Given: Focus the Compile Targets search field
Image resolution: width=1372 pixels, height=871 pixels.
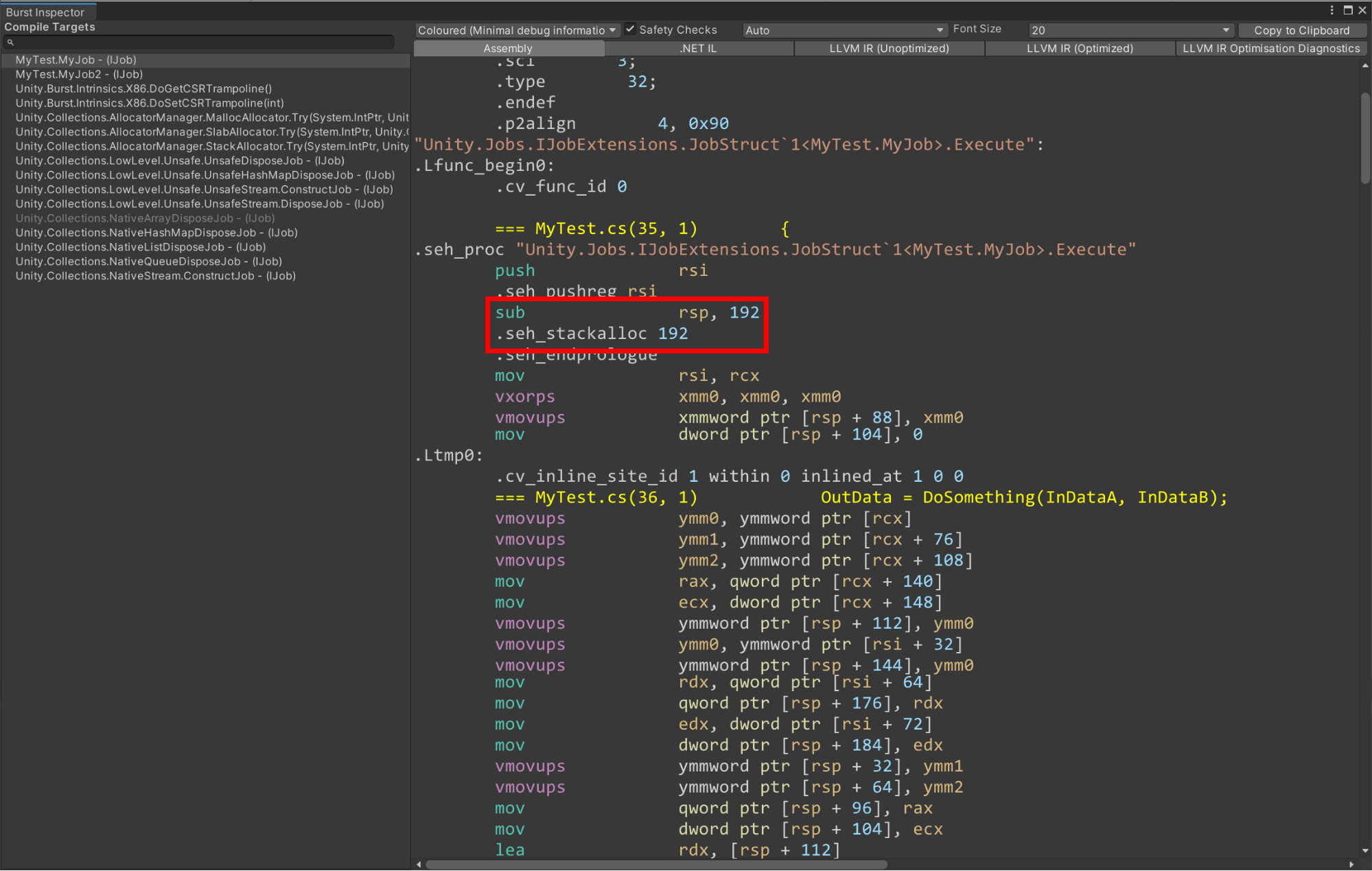Looking at the screenshot, I should point(199,43).
